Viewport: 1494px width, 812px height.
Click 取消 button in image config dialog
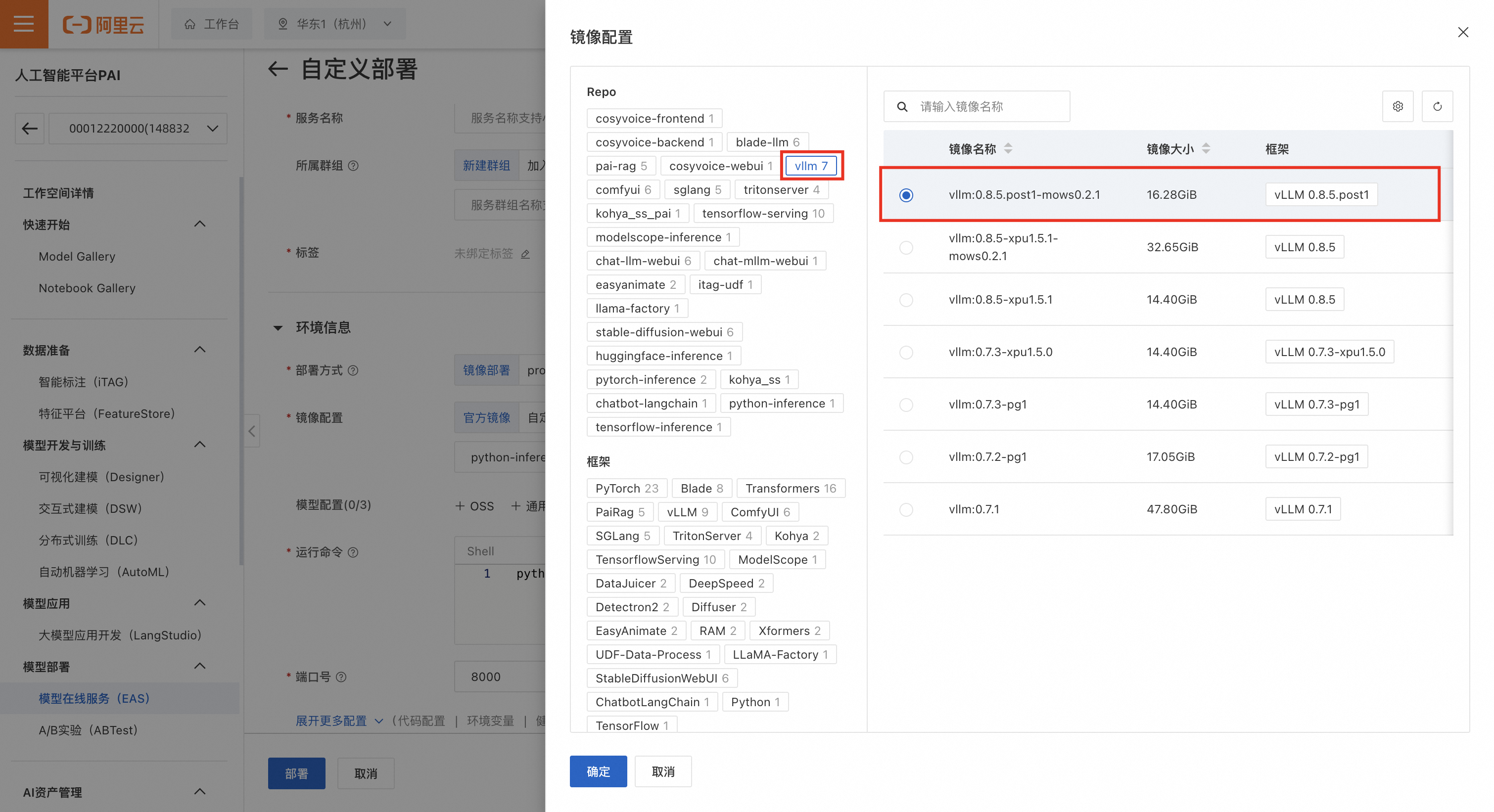point(662,771)
